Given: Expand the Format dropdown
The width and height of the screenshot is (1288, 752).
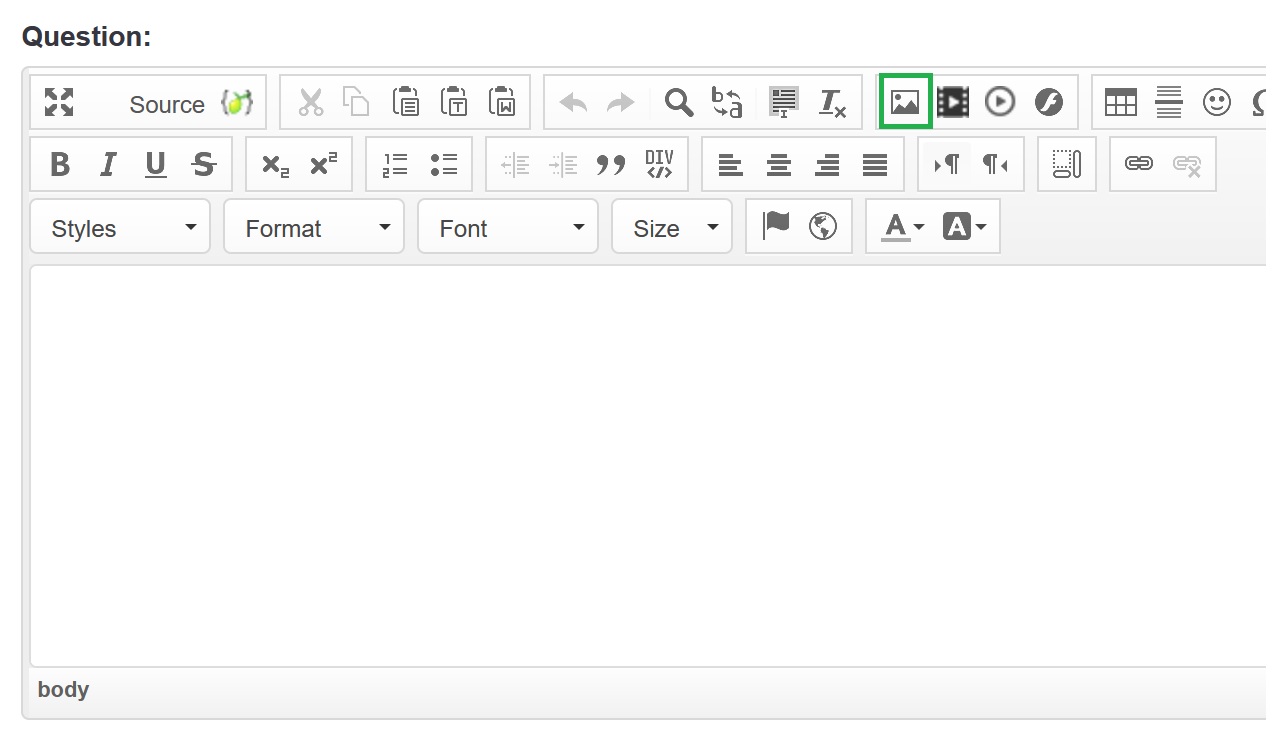Looking at the screenshot, I should pos(314,227).
